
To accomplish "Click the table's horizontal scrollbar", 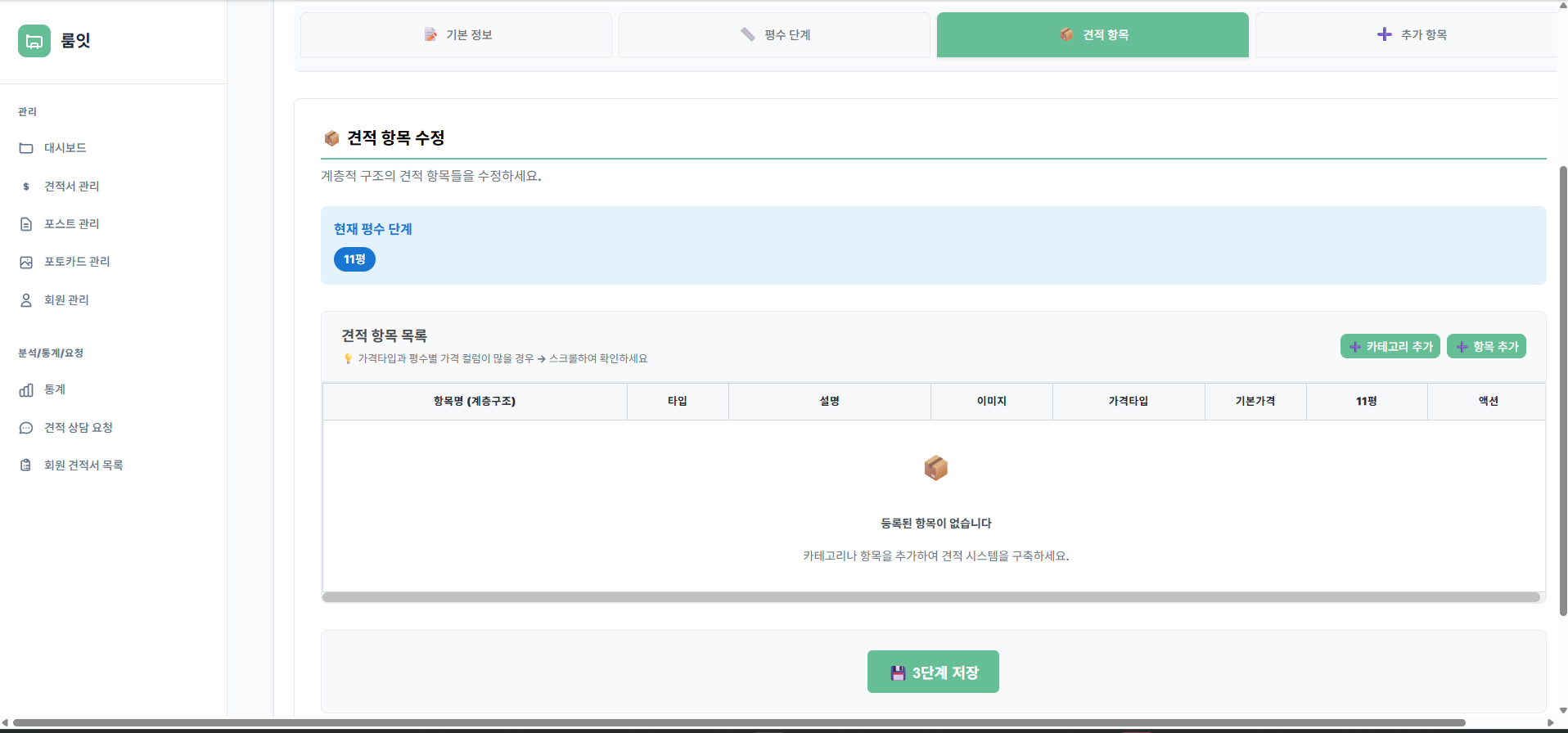I will click(x=930, y=597).
